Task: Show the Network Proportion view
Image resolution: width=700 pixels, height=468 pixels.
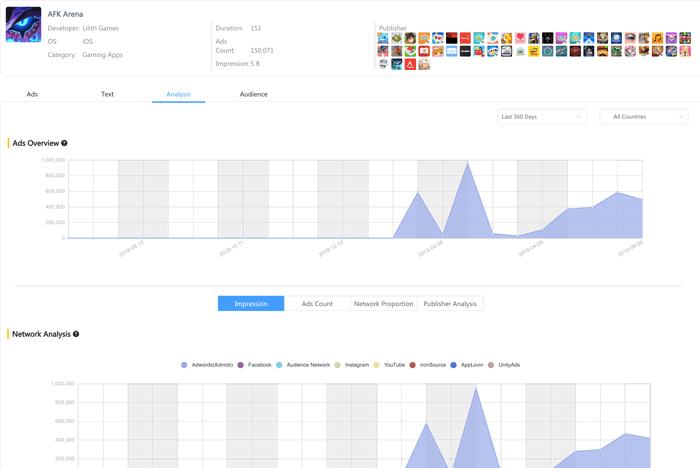Action: (383, 304)
